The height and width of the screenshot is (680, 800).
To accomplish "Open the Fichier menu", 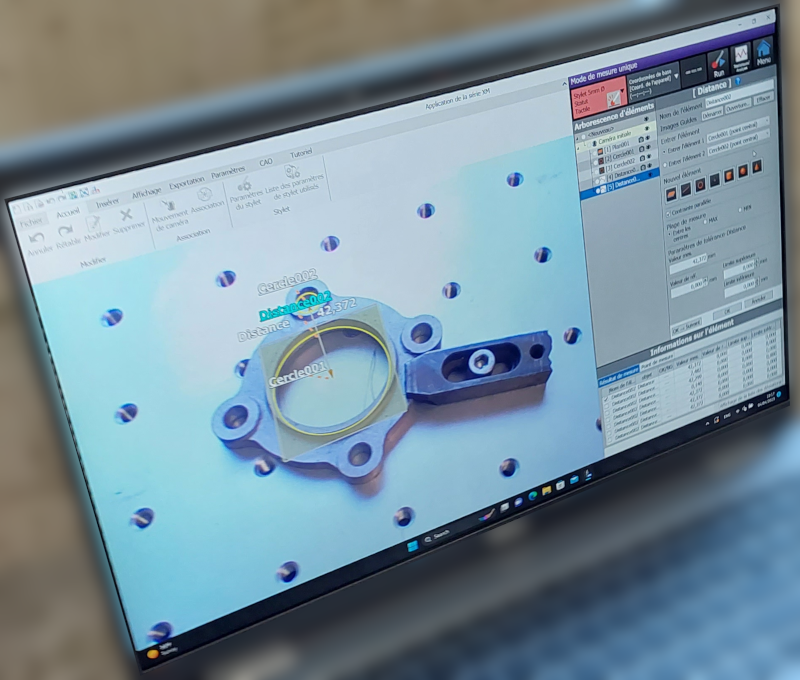I will tap(32, 222).
